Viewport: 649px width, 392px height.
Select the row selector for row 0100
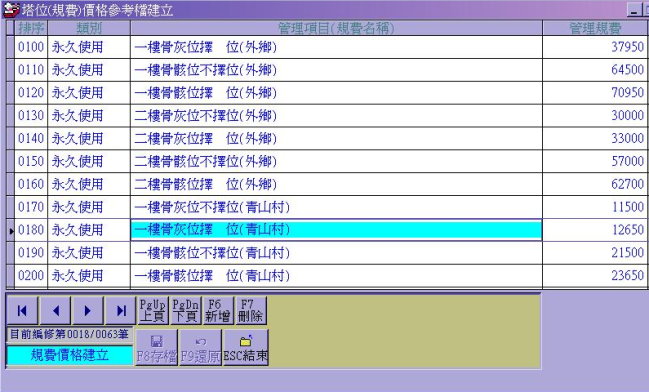(x=10, y=47)
